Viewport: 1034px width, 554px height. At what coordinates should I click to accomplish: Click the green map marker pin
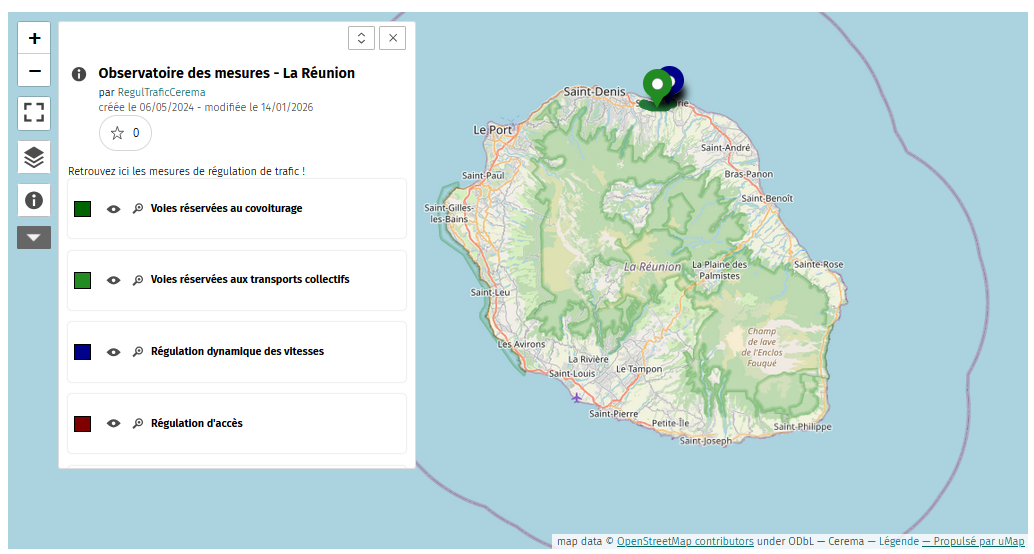[x=657, y=87]
